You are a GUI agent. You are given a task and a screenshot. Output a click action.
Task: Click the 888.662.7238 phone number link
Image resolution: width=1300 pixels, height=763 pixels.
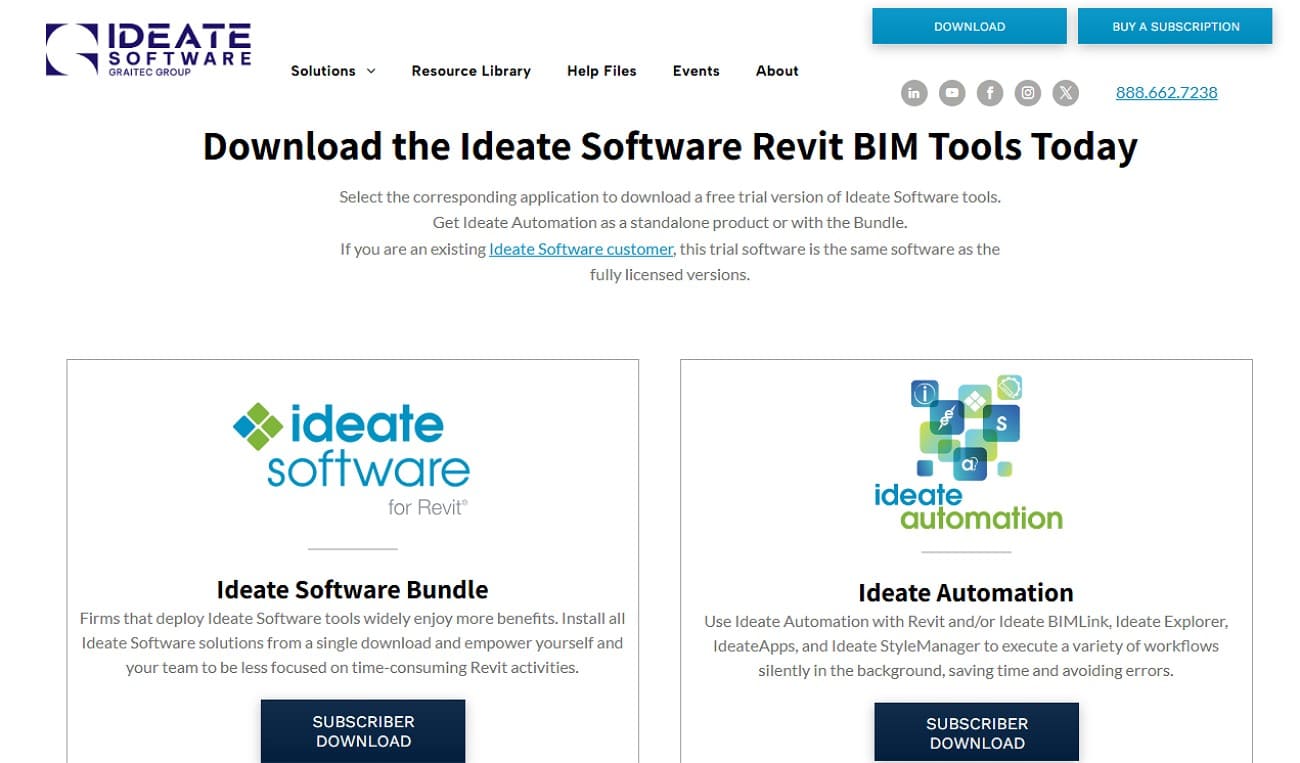(1166, 93)
